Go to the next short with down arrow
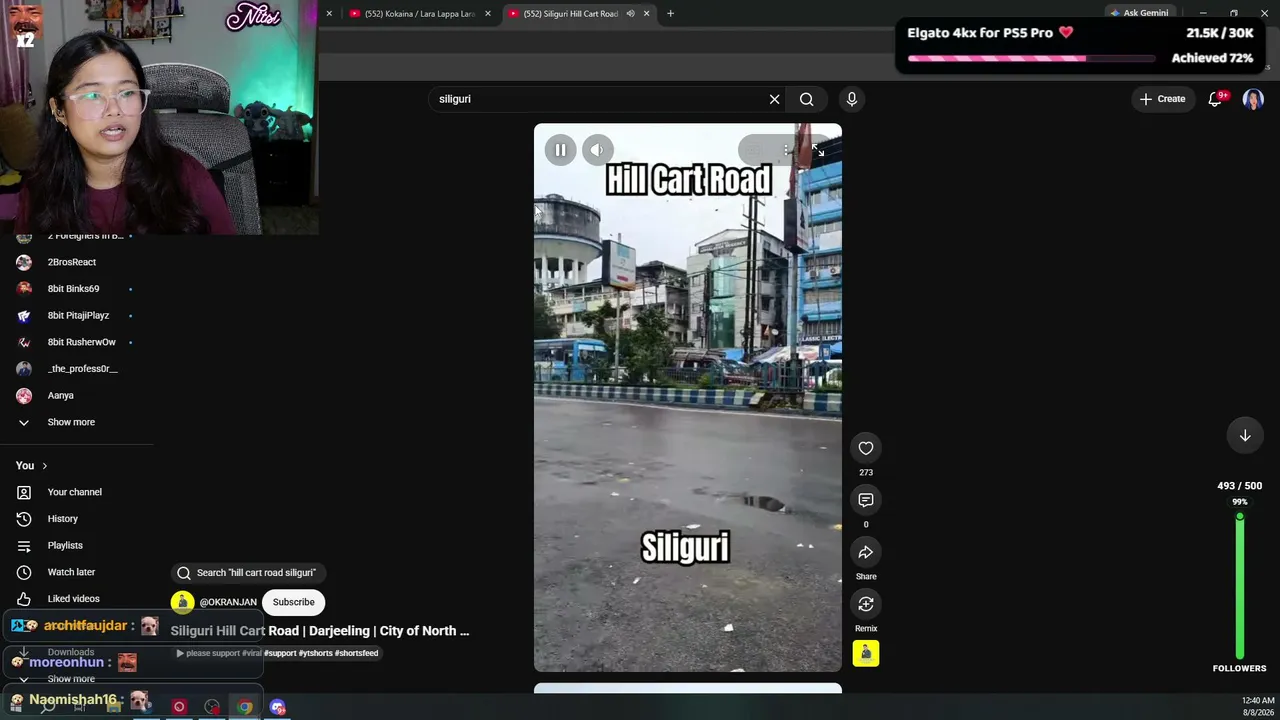This screenshot has width=1280, height=720. tap(1245, 435)
